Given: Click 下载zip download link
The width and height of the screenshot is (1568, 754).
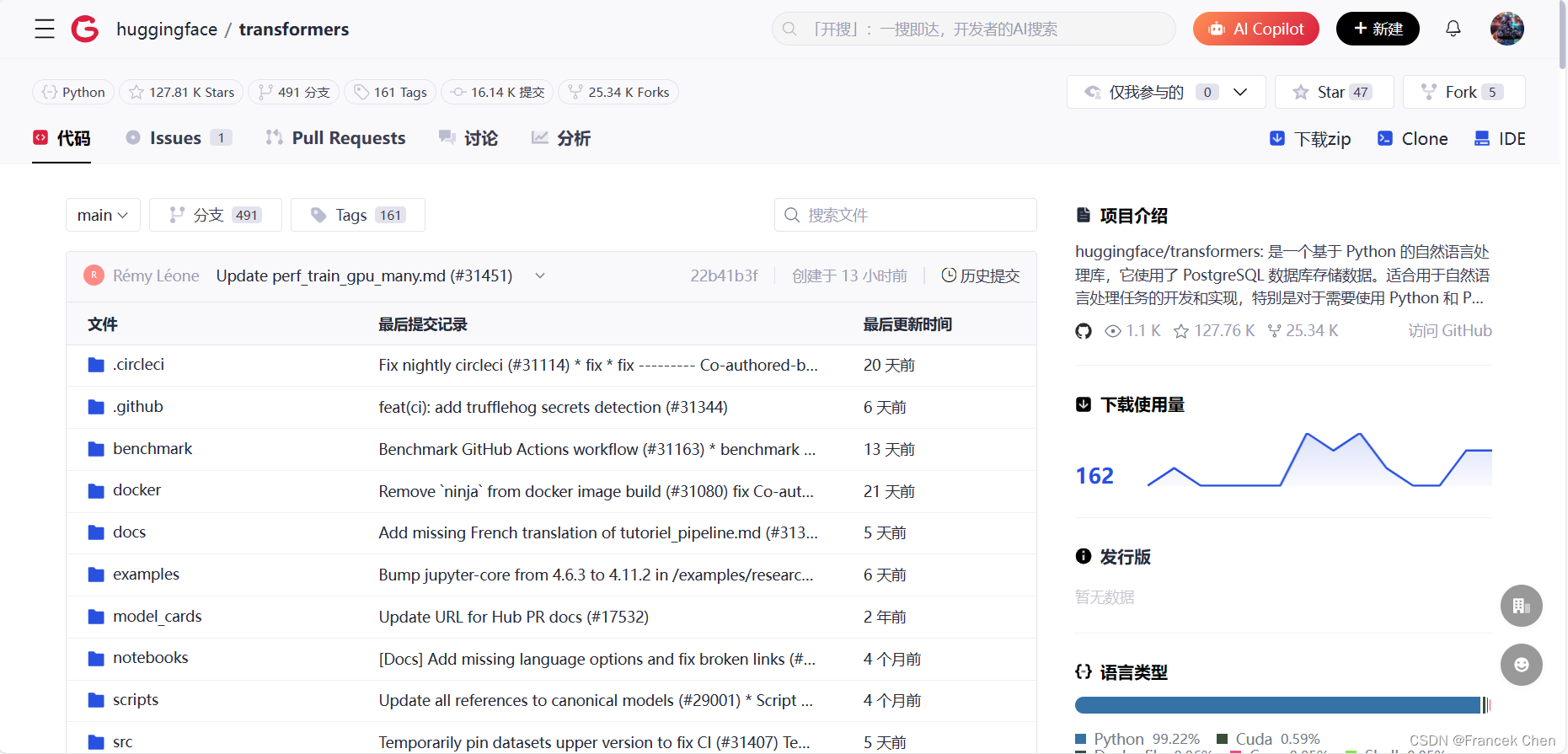Looking at the screenshot, I should click(x=1310, y=139).
